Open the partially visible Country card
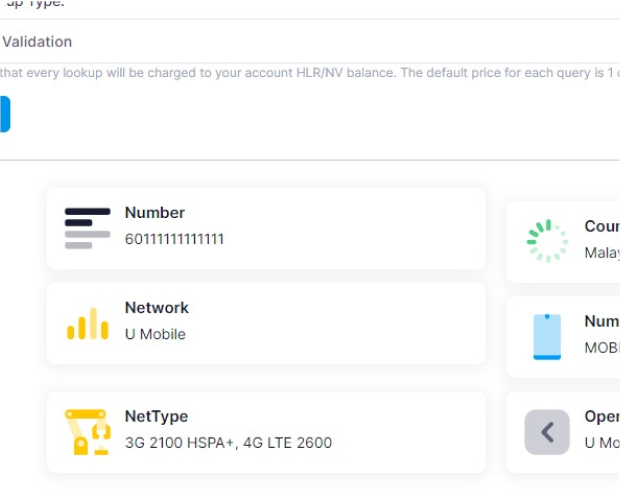Viewport: 620px width, 489px height. coord(563,242)
